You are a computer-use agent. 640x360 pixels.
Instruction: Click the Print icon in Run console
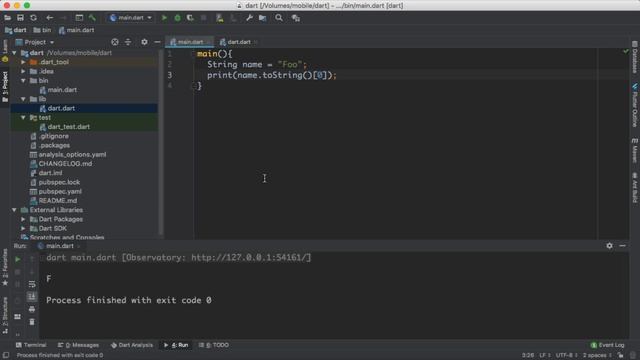coord(32,309)
